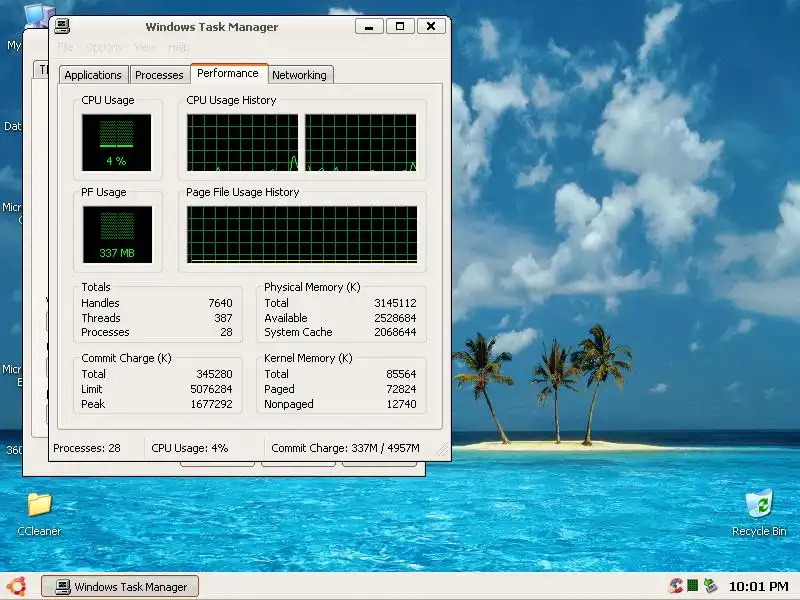The height and width of the screenshot is (600, 800).
Task: Click the Physical Memory (K) group label
Action: [312, 287]
